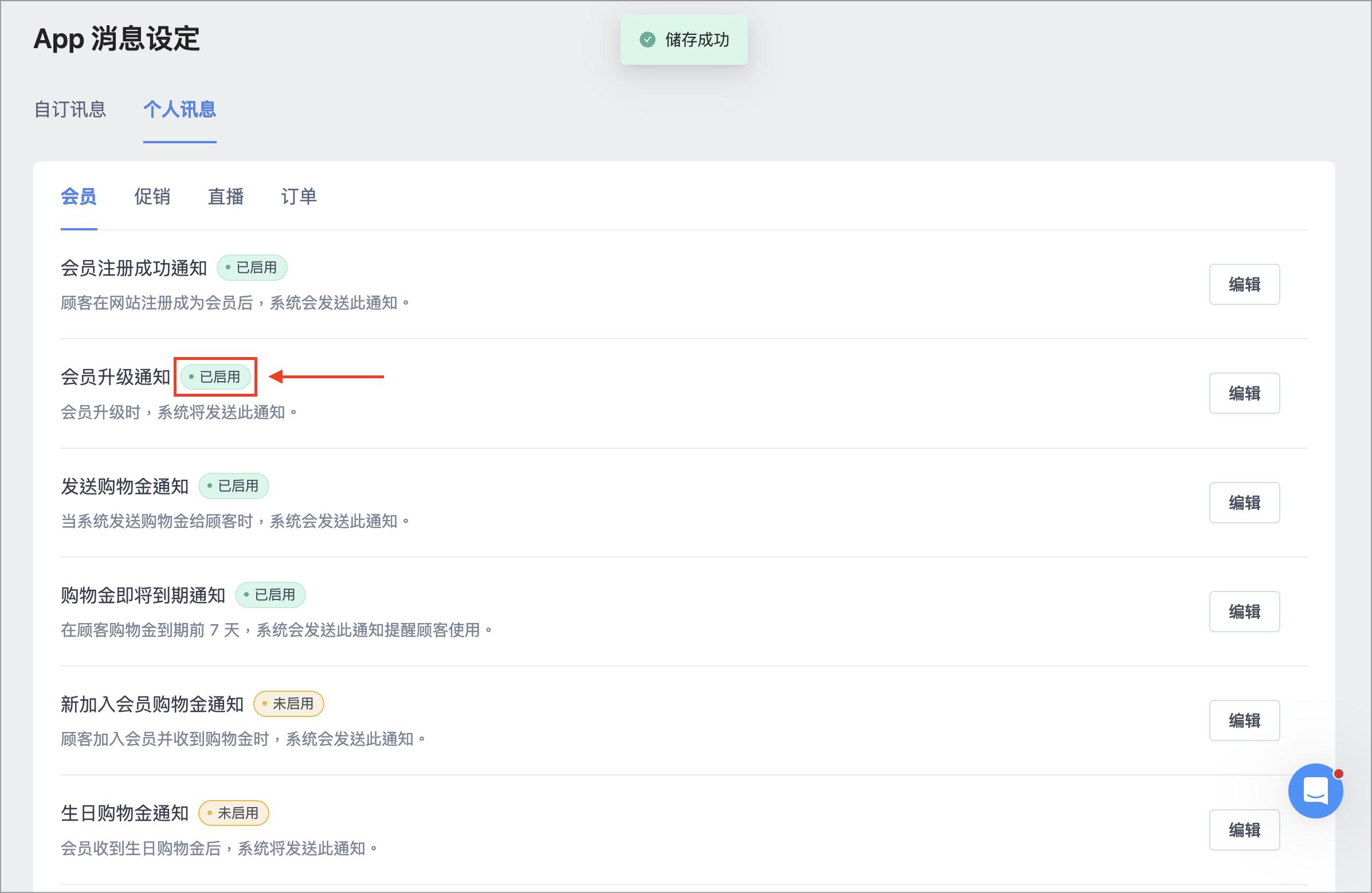This screenshot has width=1372, height=893.
Task: Click the 储存成功 toast message text
Action: point(697,40)
